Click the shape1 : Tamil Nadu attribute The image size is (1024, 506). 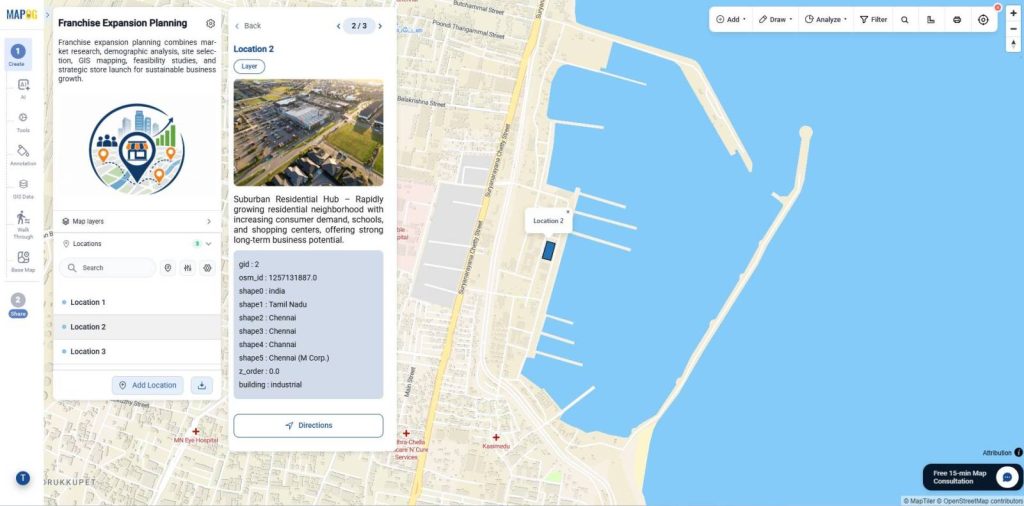(x=272, y=304)
